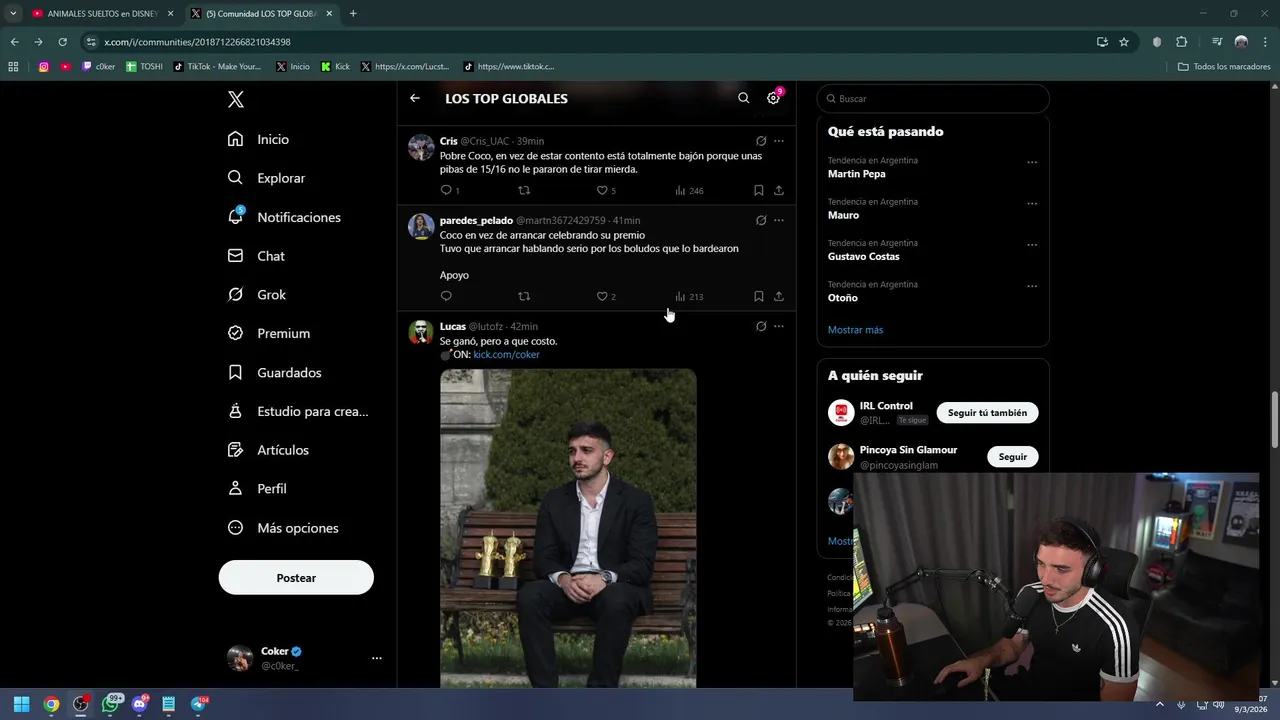Click Mostrar más under trends

855,330
